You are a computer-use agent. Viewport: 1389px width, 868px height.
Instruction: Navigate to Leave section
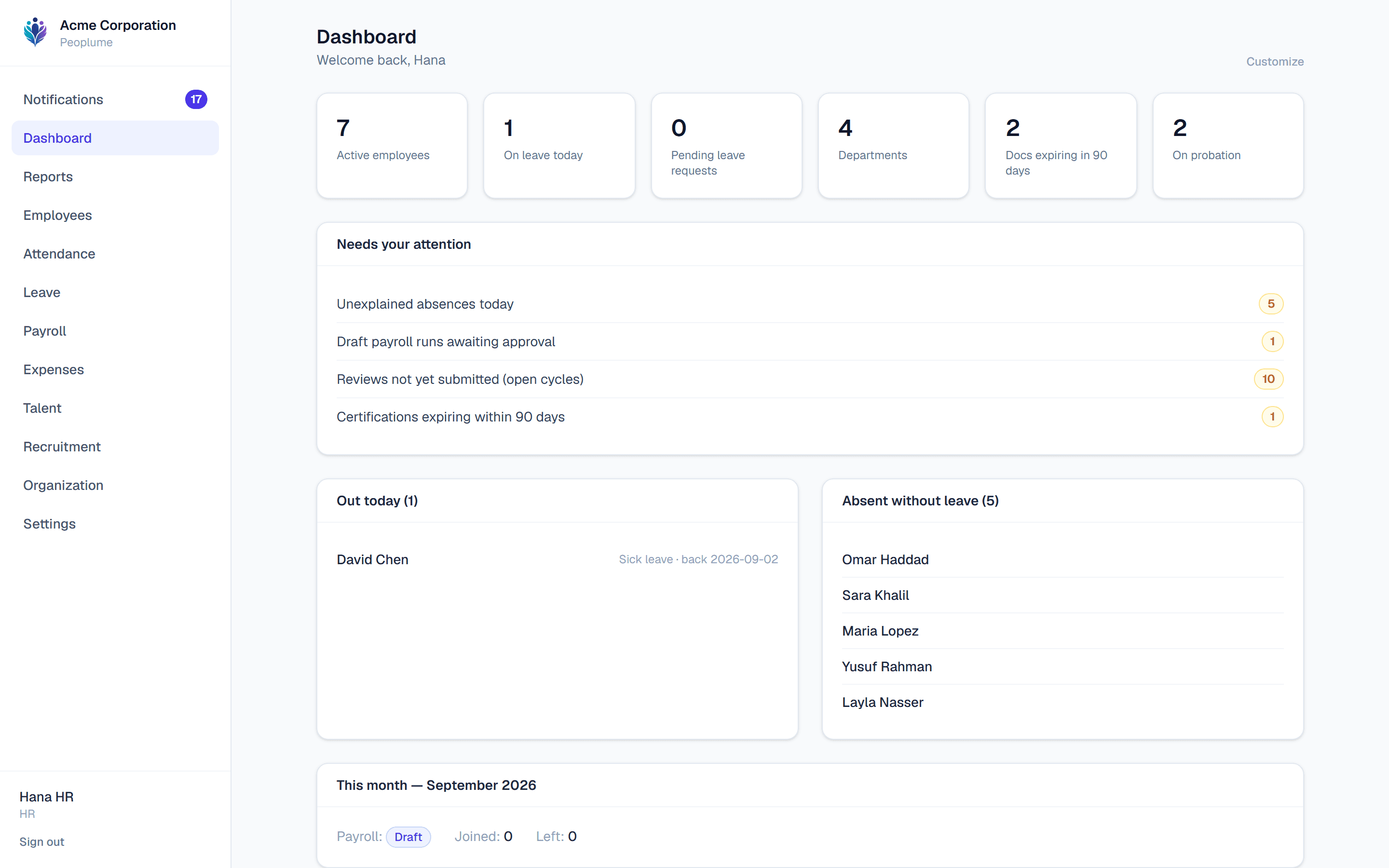point(115,292)
